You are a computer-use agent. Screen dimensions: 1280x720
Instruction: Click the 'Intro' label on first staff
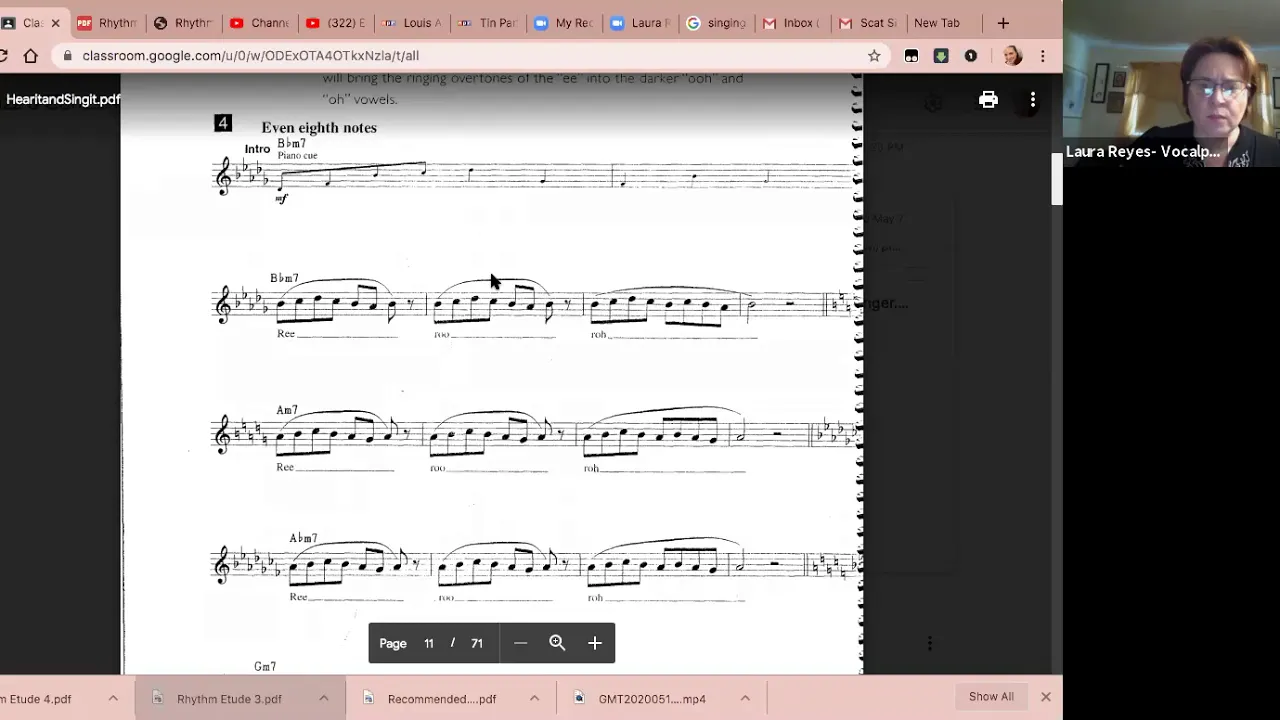pyautogui.click(x=257, y=149)
